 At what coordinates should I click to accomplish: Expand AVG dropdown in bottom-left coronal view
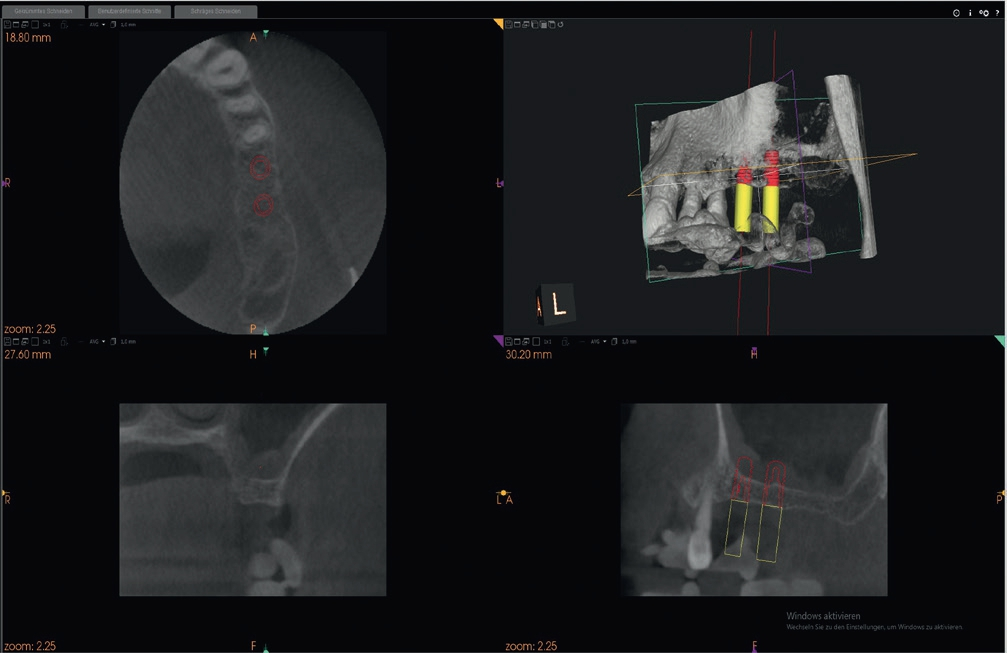97,341
